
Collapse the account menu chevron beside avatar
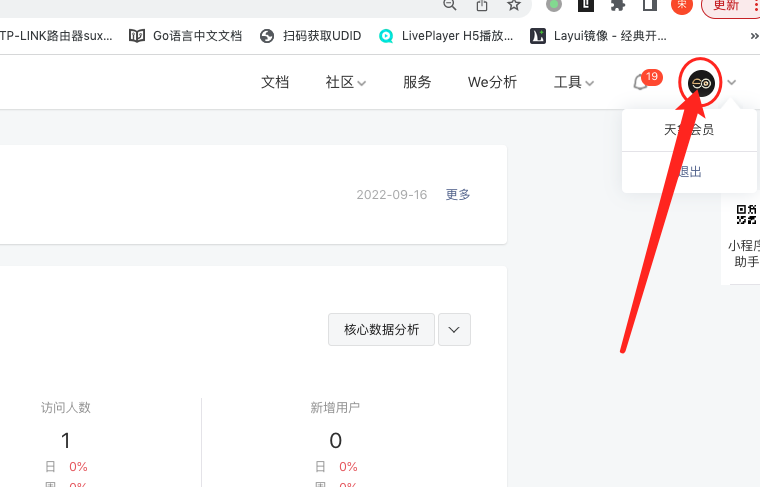[733, 83]
